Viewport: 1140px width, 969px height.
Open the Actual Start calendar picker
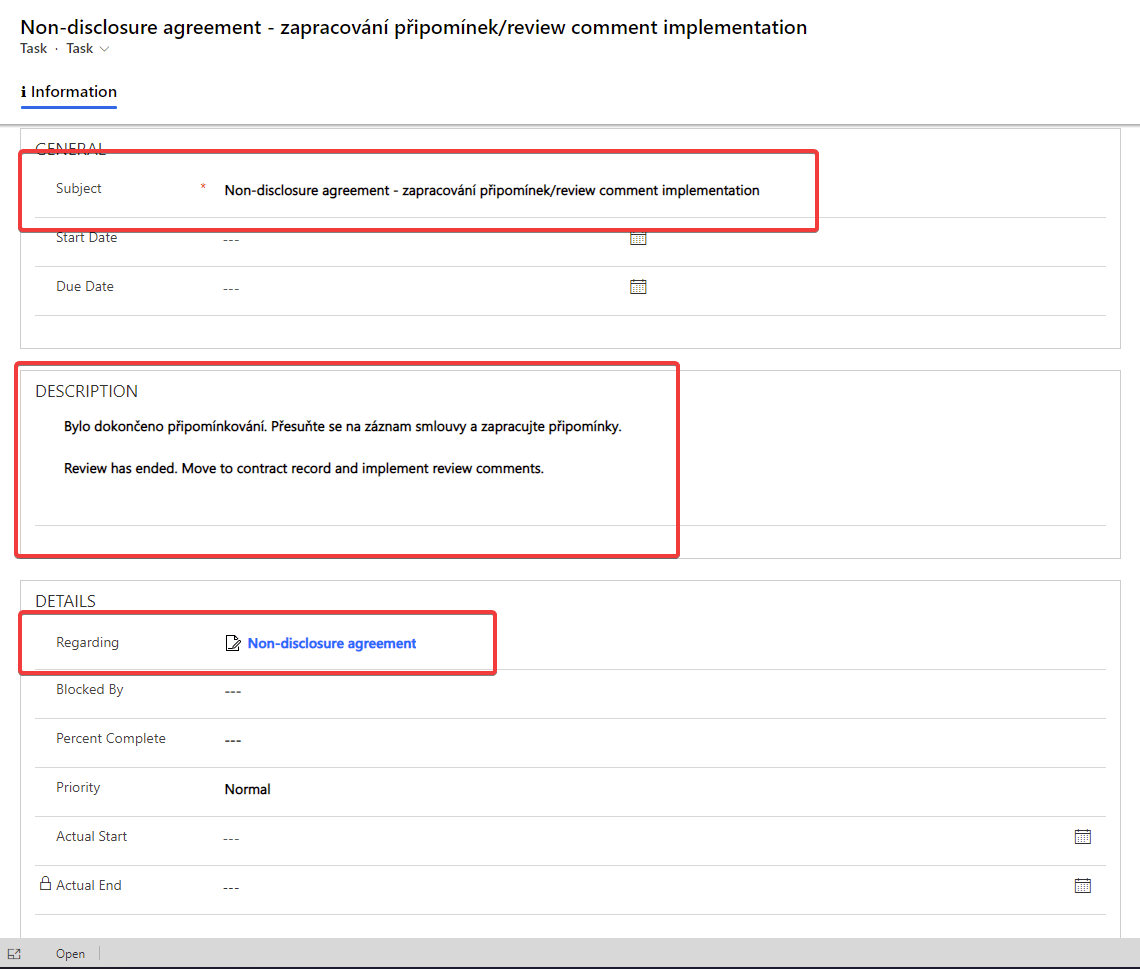[1083, 837]
